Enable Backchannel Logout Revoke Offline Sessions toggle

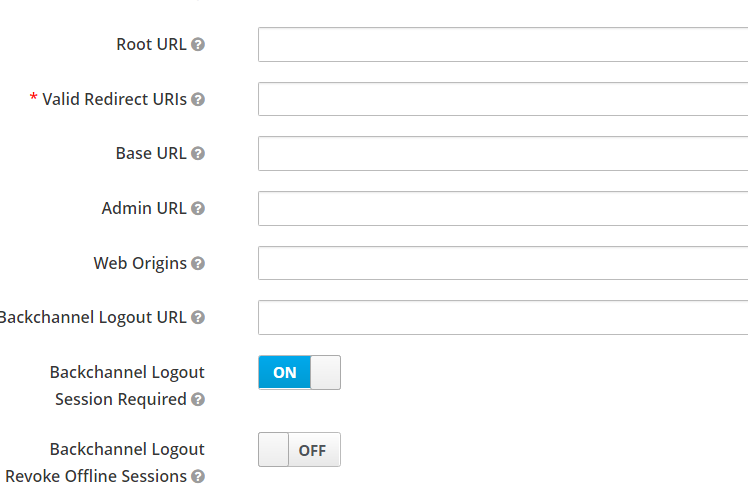pyautogui.click(x=299, y=450)
